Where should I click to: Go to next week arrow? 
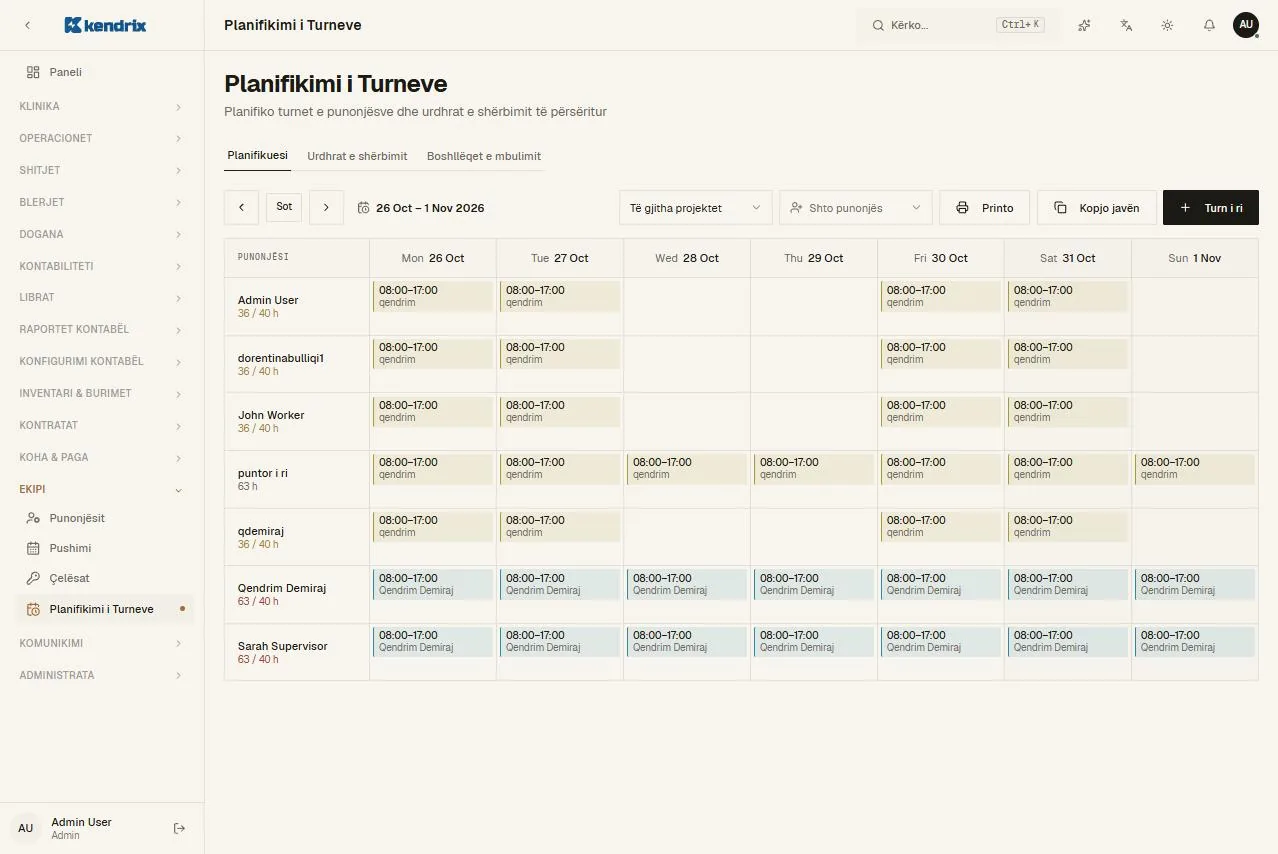pos(326,207)
